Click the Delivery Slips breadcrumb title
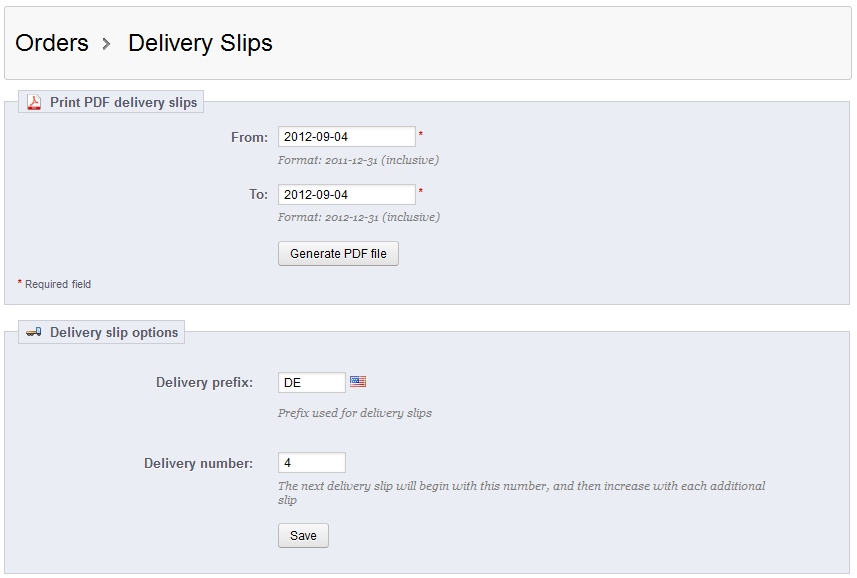Image resolution: width=857 pixels, height=578 pixels. coord(200,43)
